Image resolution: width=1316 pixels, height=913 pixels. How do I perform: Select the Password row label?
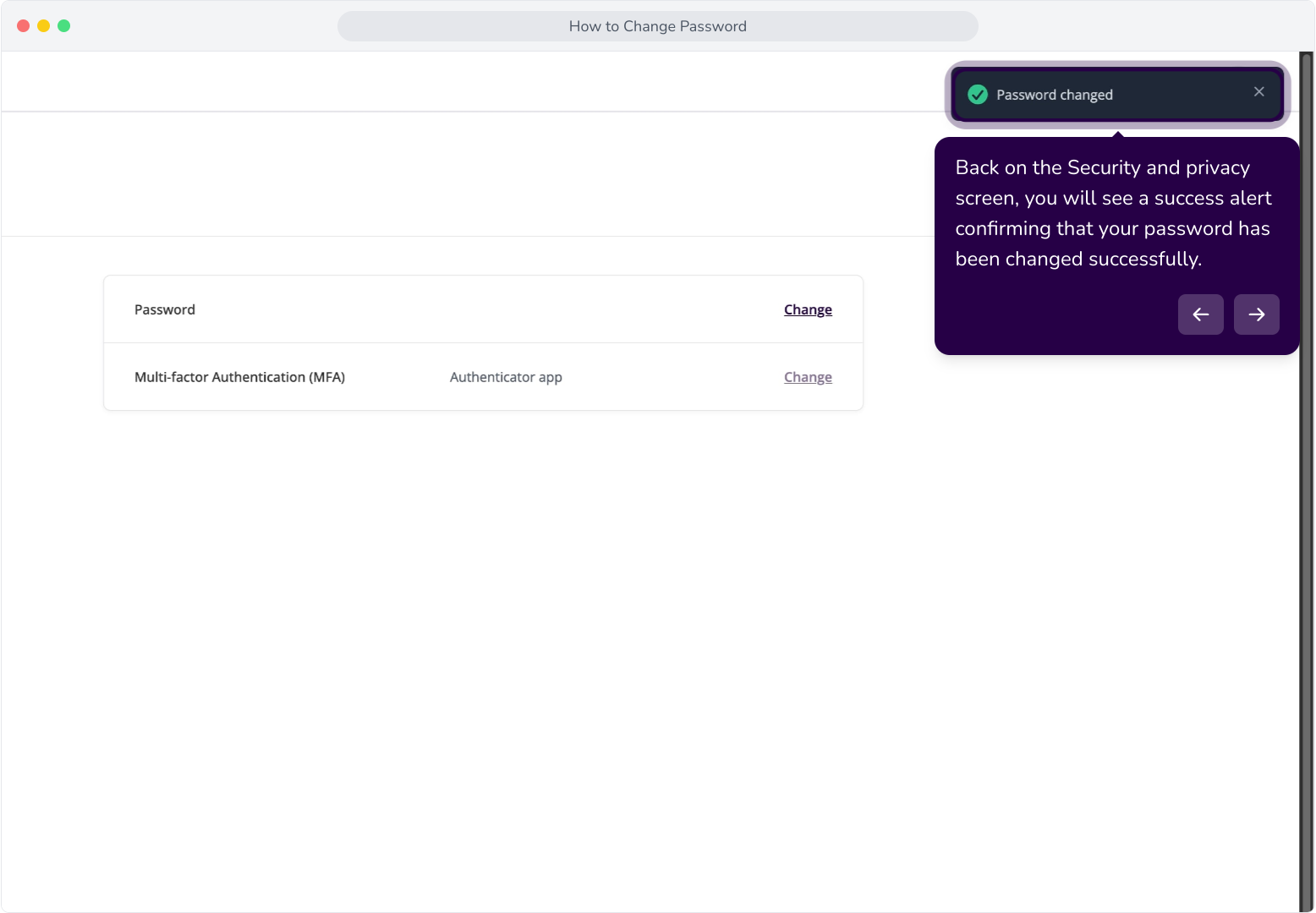pyautogui.click(x=165, y=309)
